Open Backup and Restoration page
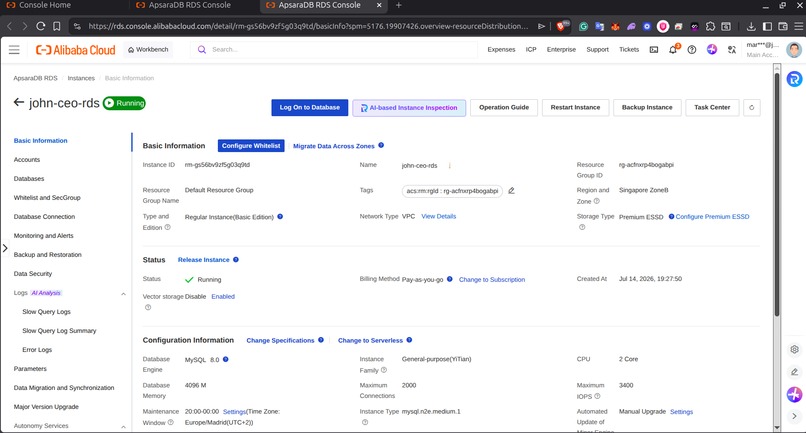Image resolution: width=806 pixels, height=433 pixels. 47,255
